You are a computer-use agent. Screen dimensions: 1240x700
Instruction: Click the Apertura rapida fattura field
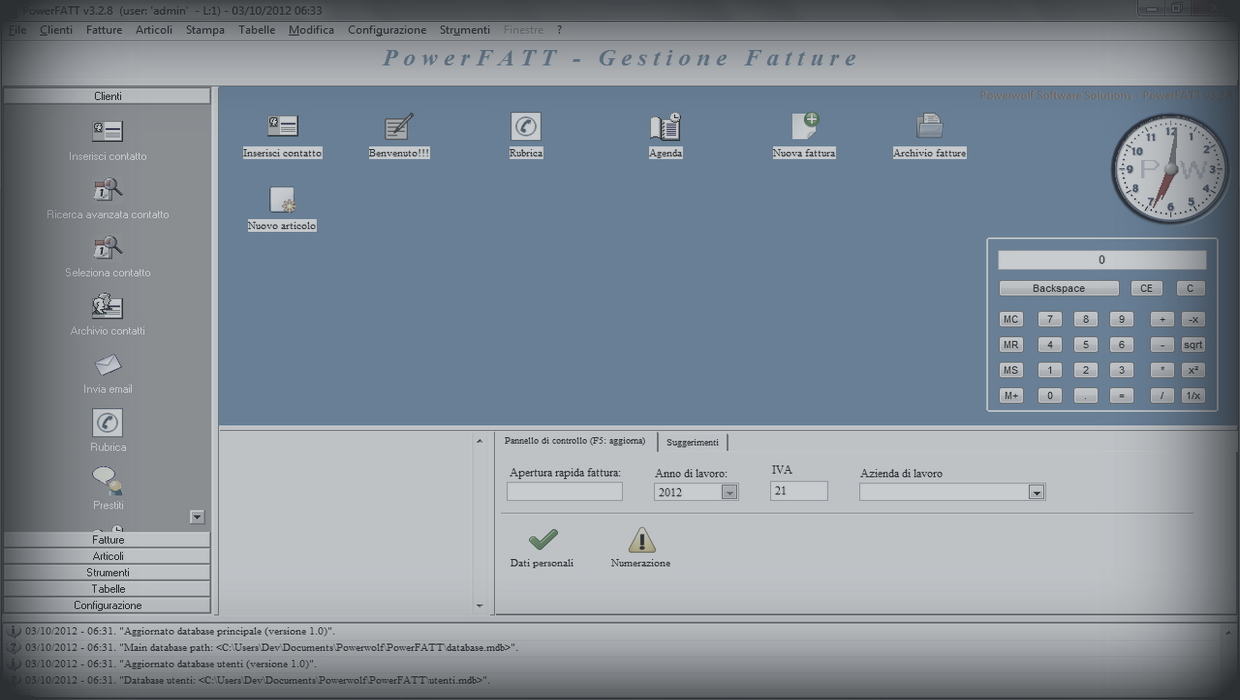click(564, 492)
